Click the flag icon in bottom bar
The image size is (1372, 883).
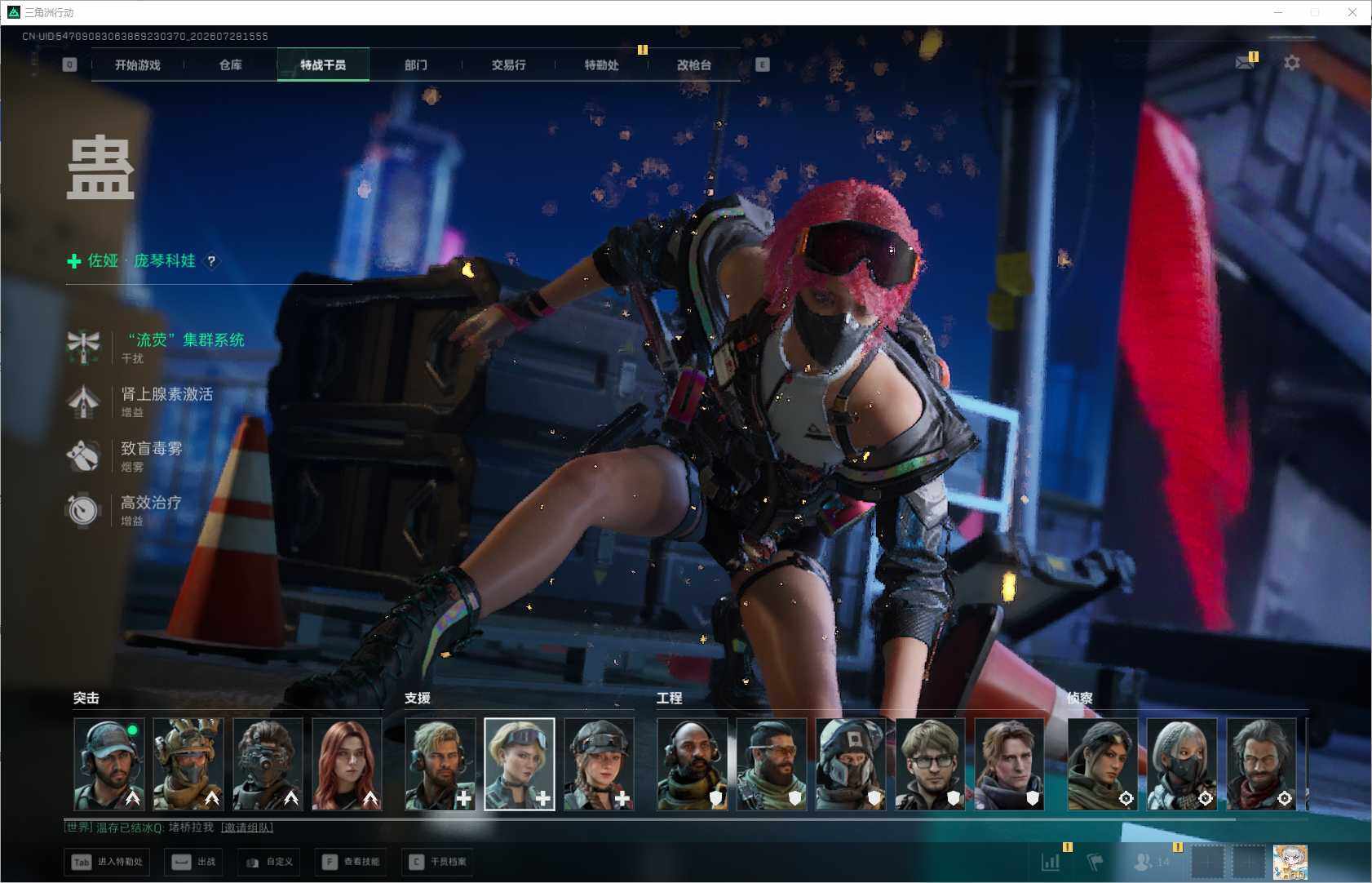(1095, 861)
